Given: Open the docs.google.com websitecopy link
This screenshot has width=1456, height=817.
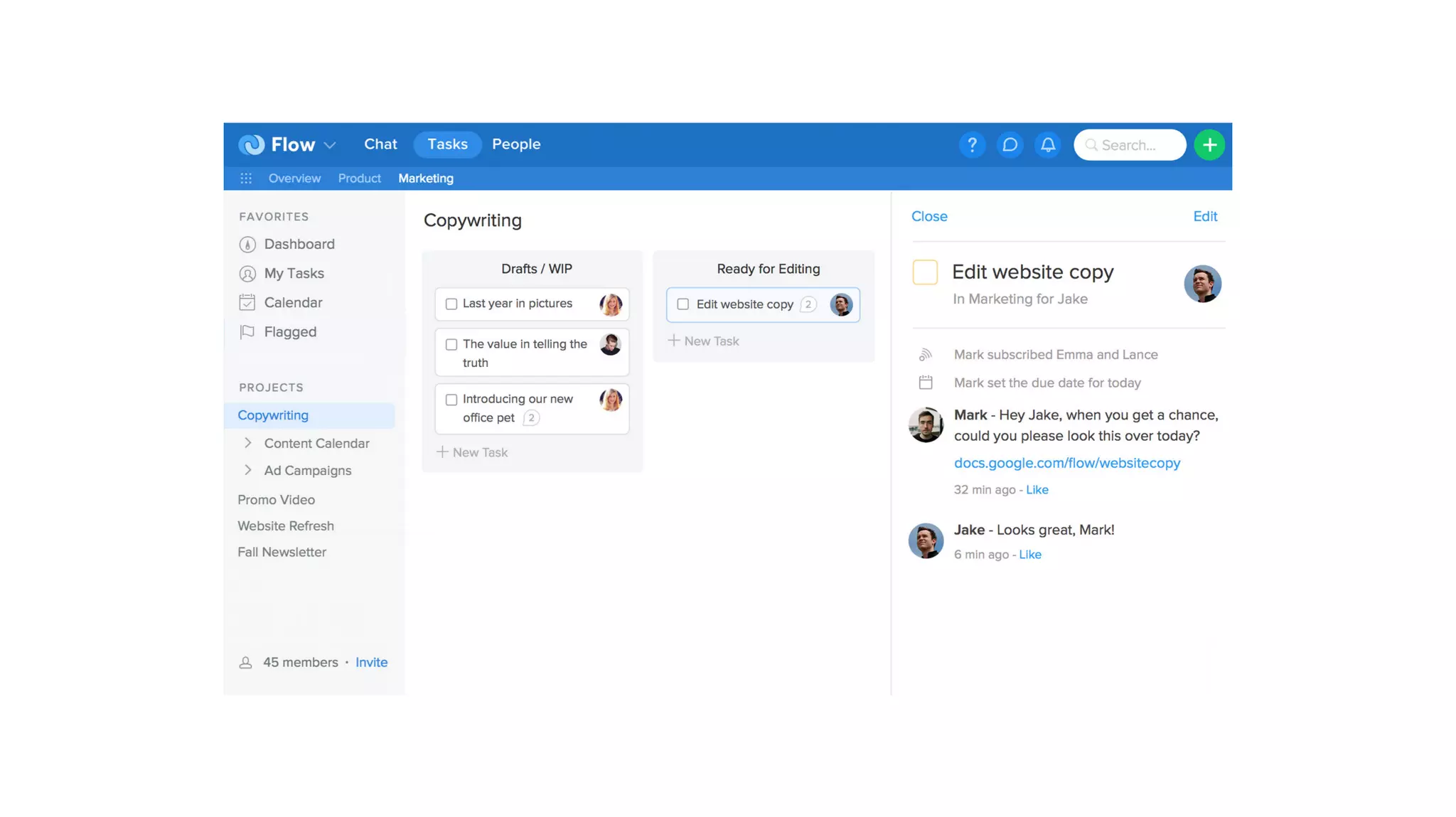Looking at the screenshot, I should click(1066, 463).
